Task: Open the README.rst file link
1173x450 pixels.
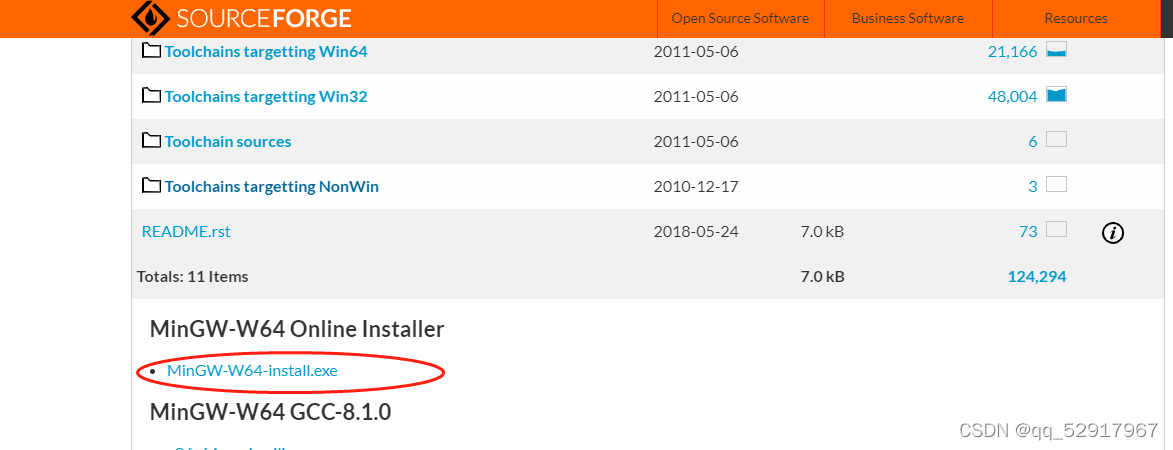Action: (186, 232)
